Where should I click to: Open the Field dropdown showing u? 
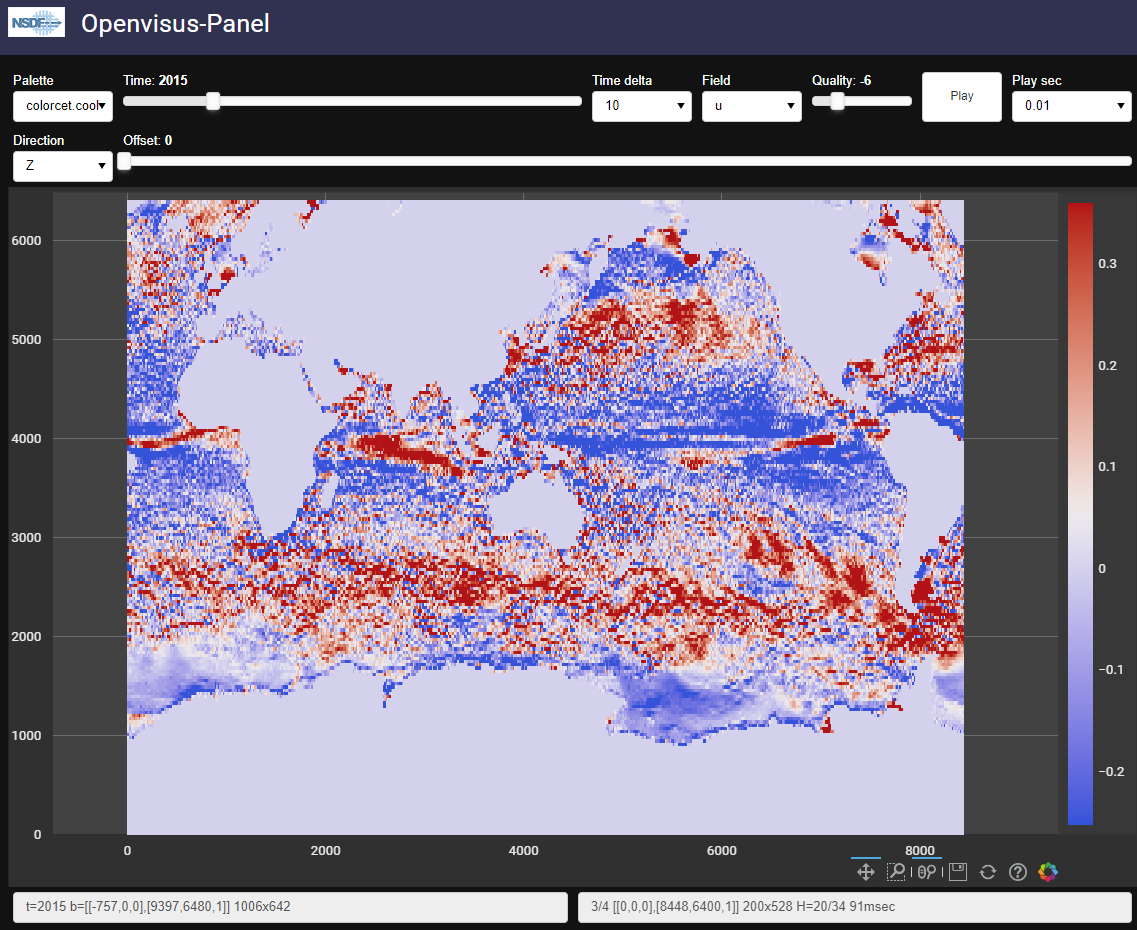(x=752, y=106)
